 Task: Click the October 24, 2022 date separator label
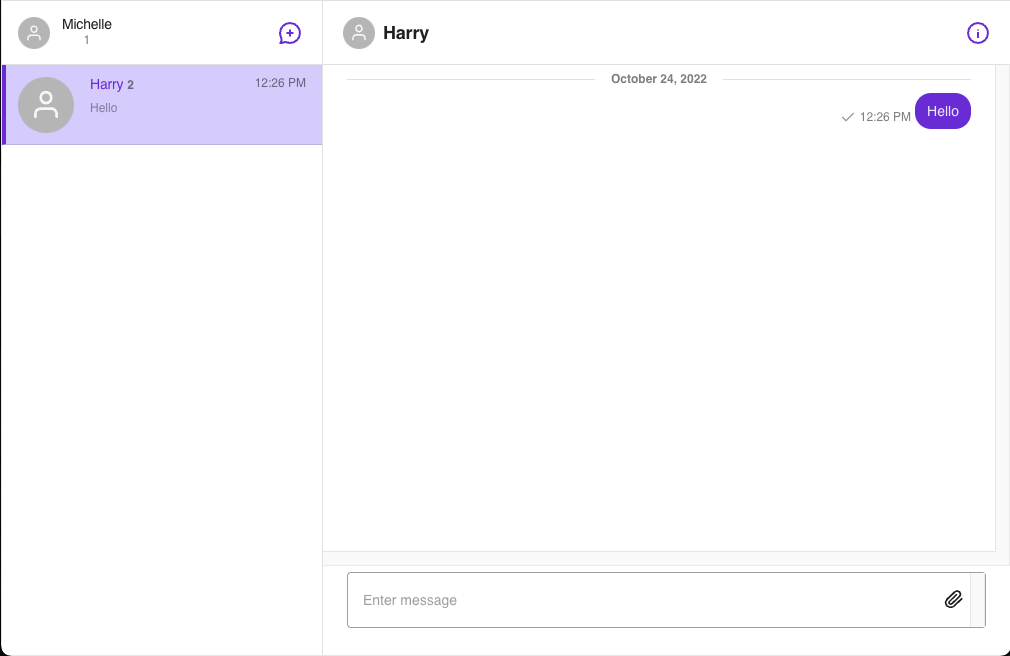pos(659,79)
